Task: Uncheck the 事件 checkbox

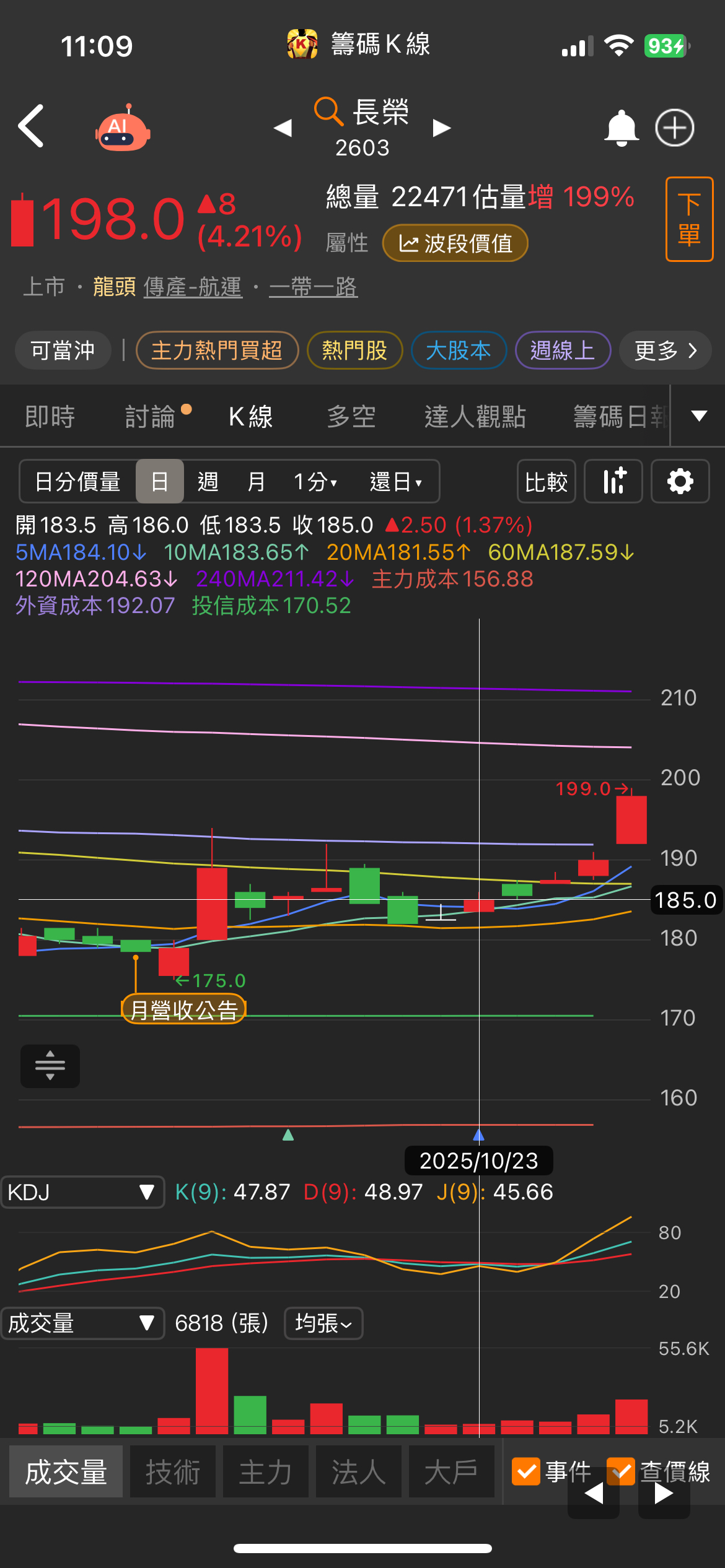Action: click(x=526, y=1471)
